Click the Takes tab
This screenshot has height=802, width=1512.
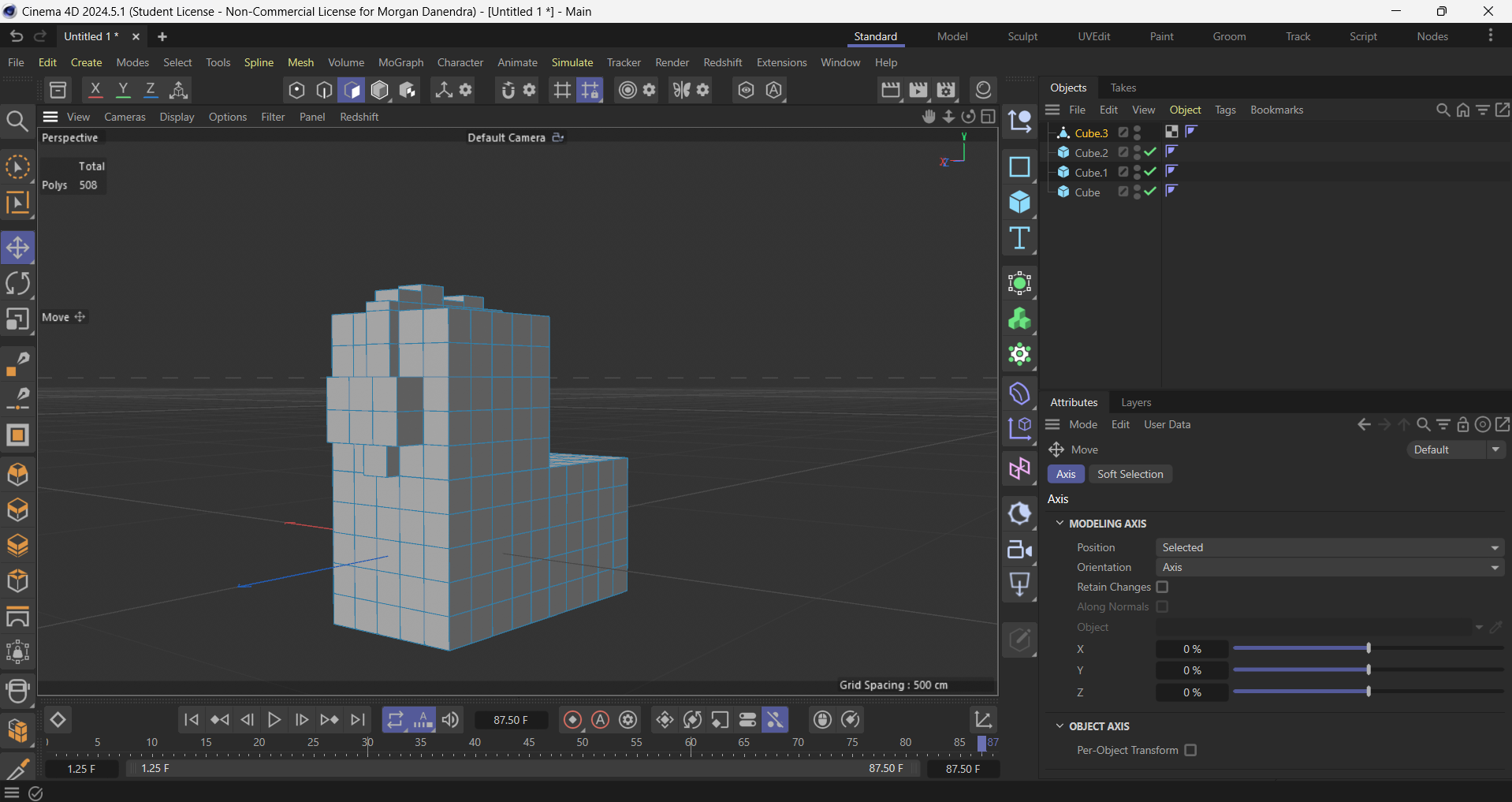tap(1123, 88)
